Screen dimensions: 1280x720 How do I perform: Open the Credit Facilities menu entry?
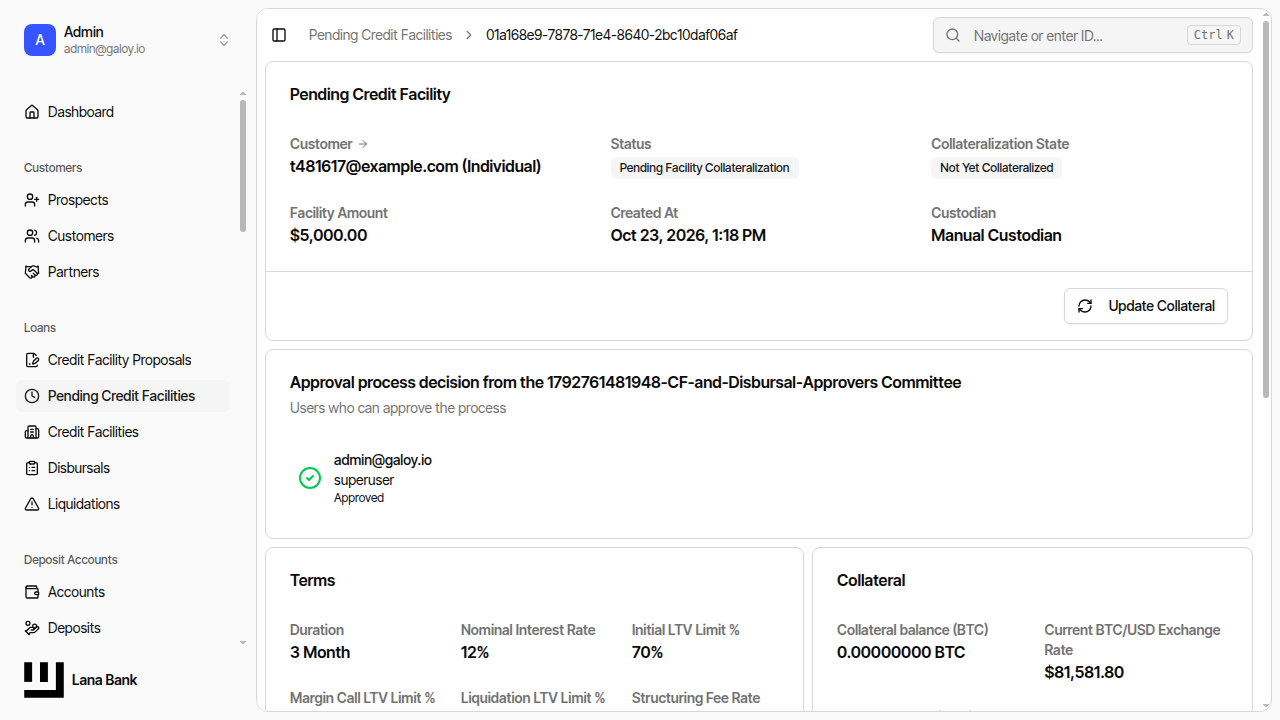pyautogui.click(x=123, y=432)
